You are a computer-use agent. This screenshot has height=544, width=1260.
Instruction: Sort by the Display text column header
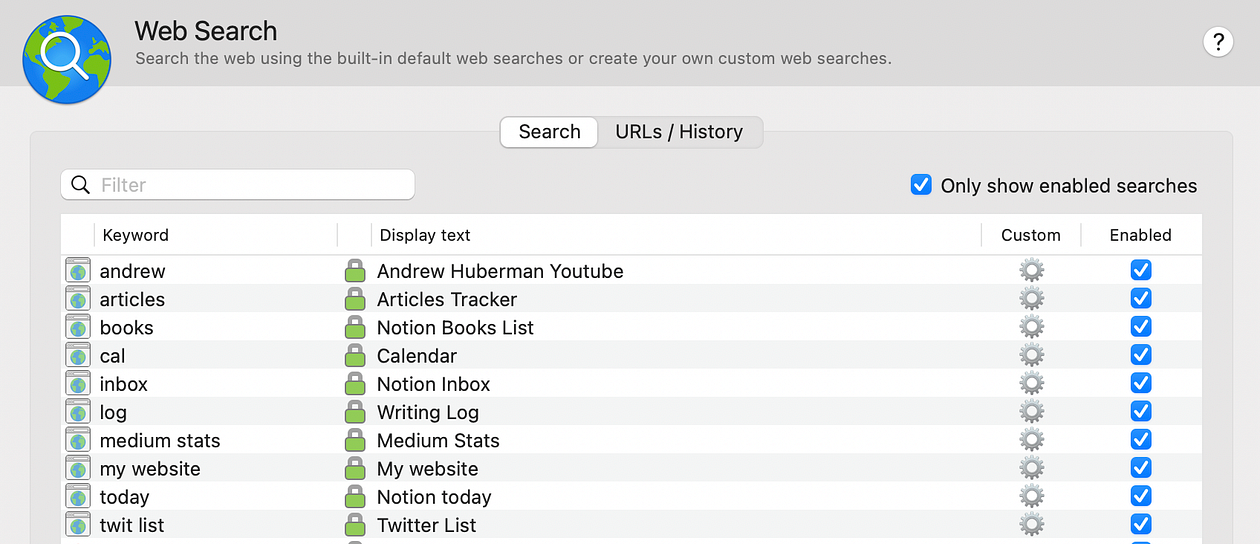tap(425, 235)
